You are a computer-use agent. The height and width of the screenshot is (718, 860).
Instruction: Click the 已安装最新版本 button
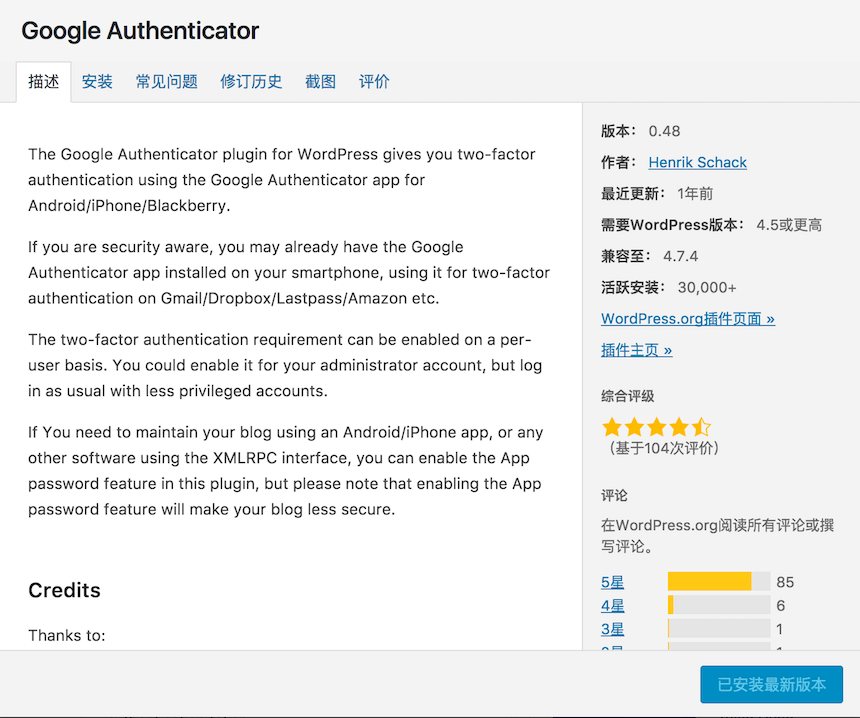[771, 684]
